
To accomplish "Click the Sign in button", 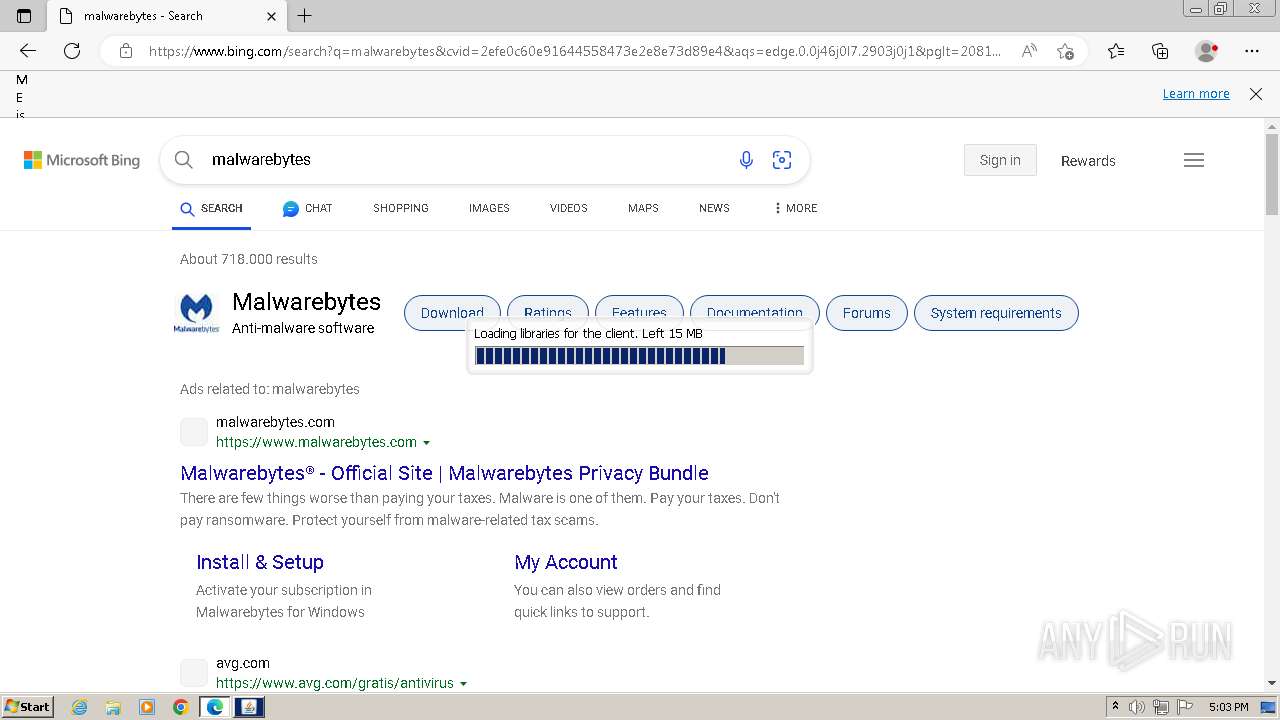I will (x=1000, y=160).
